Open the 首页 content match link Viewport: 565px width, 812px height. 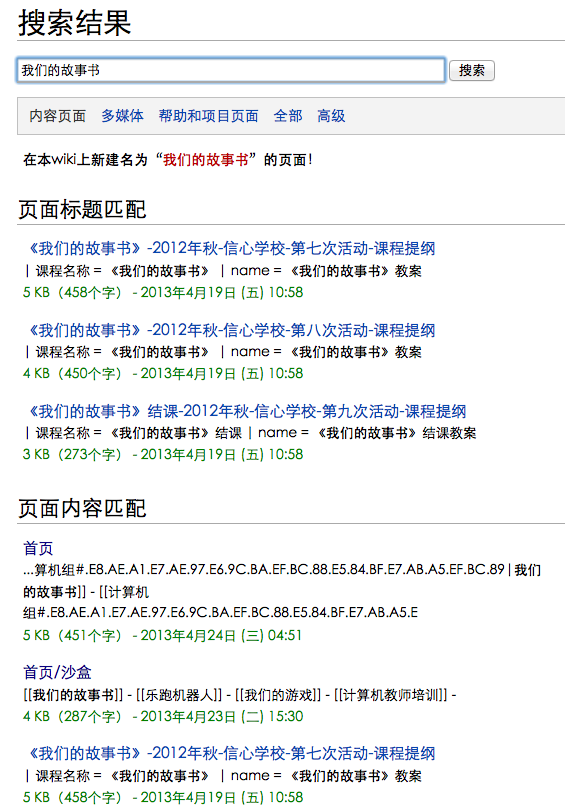[38, 548]
